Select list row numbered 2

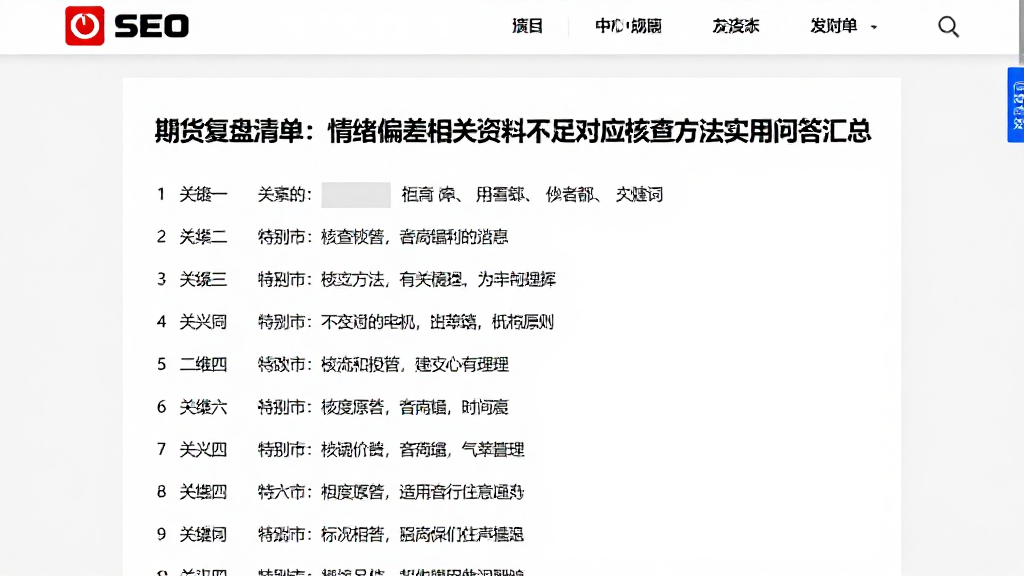tap(332, 236)
